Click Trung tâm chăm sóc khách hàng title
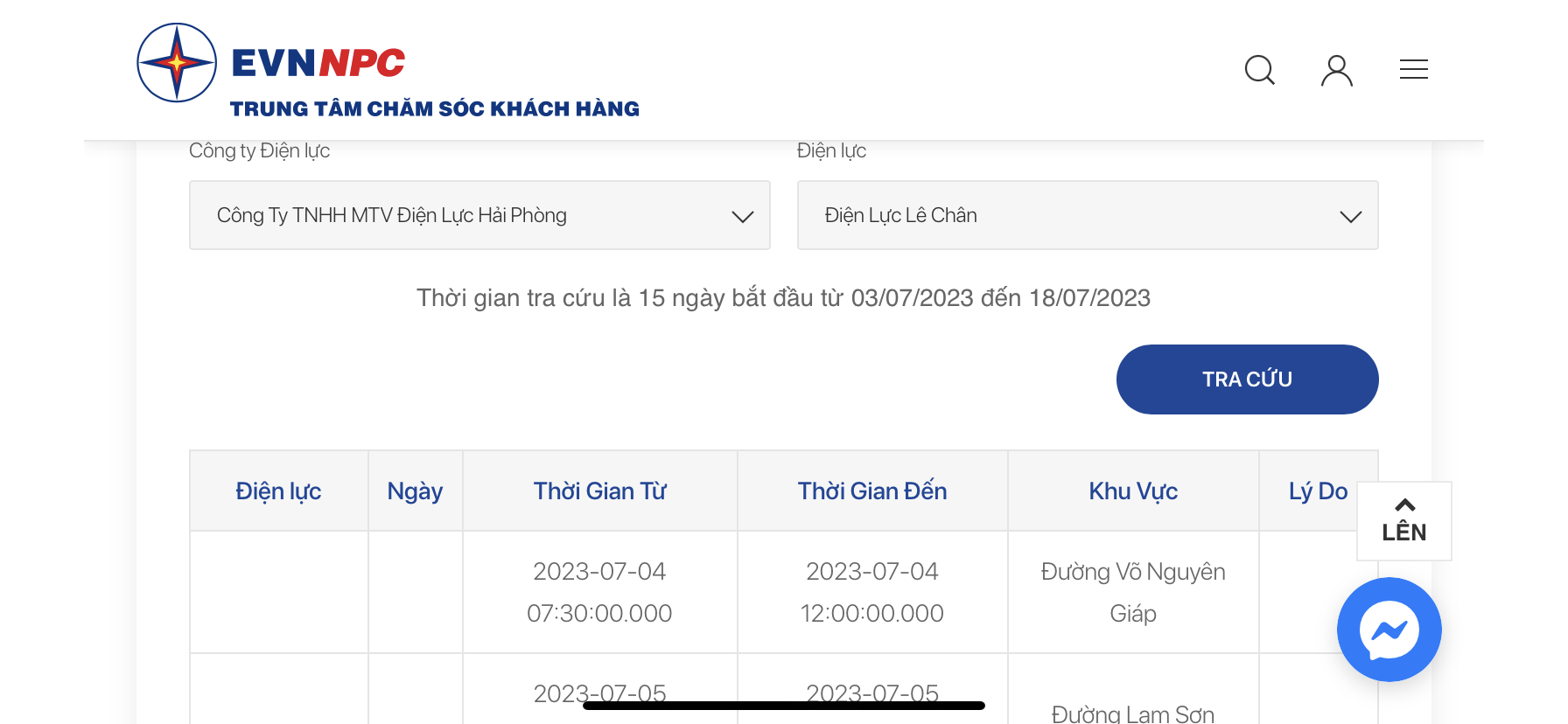The image size is (1568, 724). click(x=435, y=109)
